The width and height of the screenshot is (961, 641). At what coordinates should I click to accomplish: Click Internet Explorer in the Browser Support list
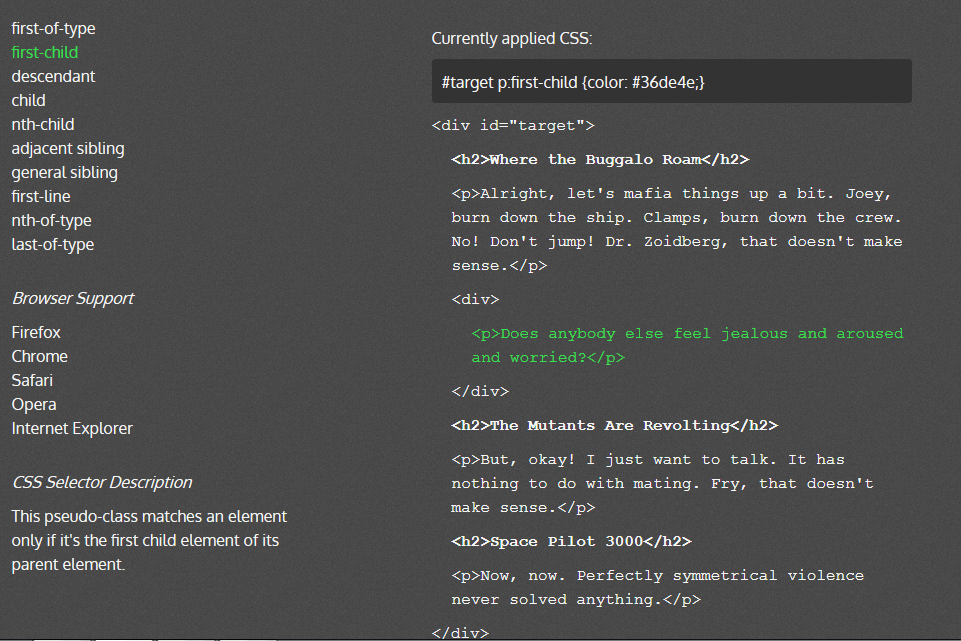[x=72, y=428]
